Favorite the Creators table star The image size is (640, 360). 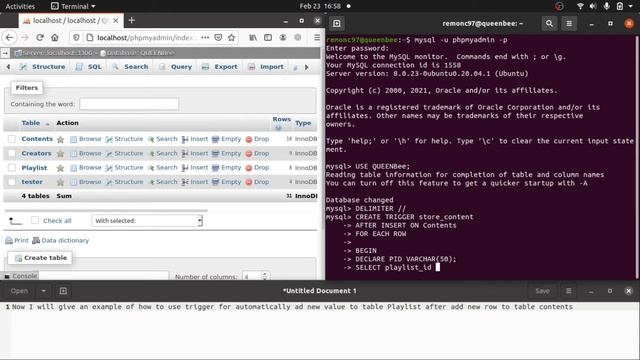60,154
